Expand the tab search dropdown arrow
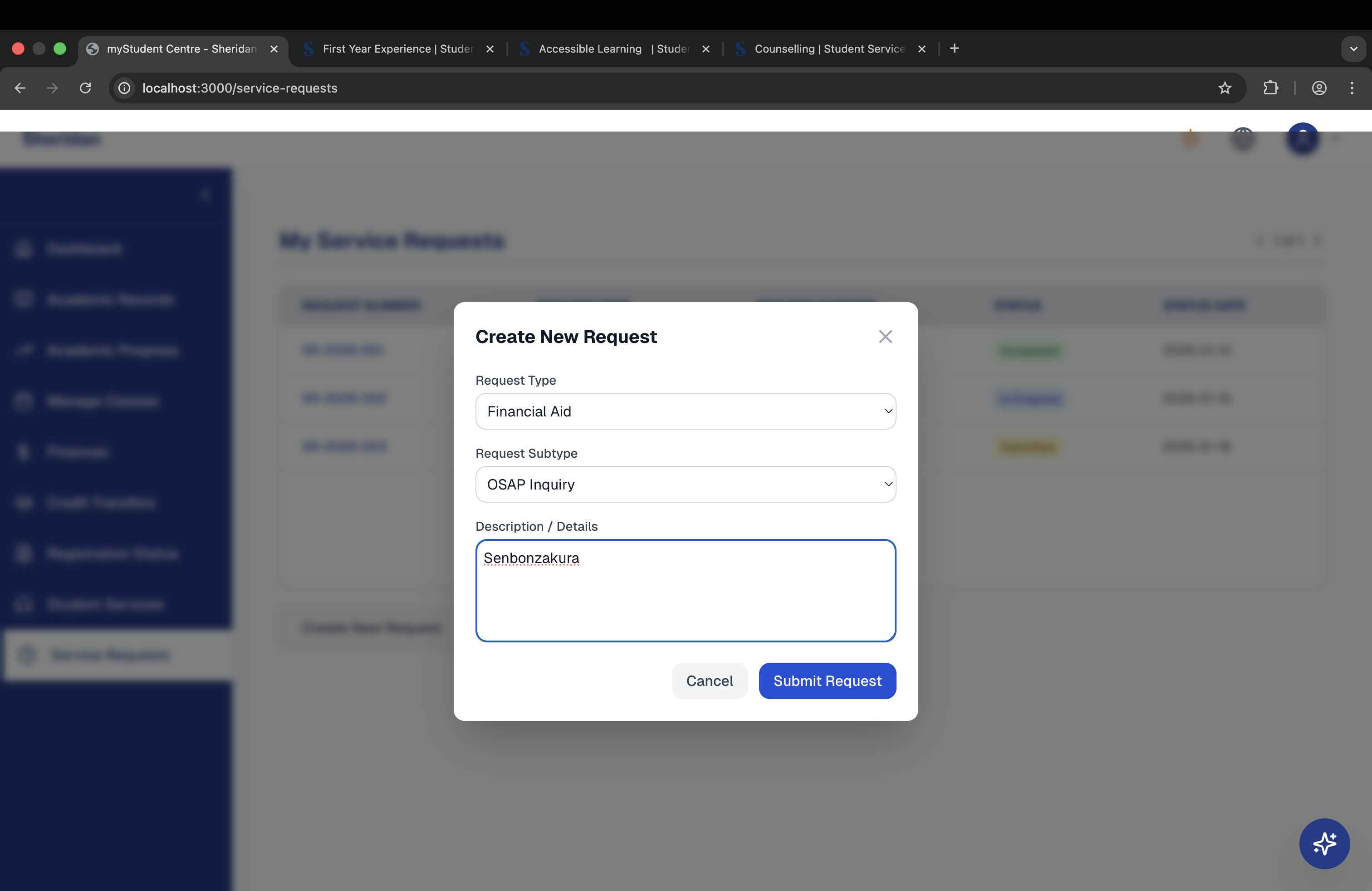Viewport: 1372px width, 891px height. point(1353,49)
